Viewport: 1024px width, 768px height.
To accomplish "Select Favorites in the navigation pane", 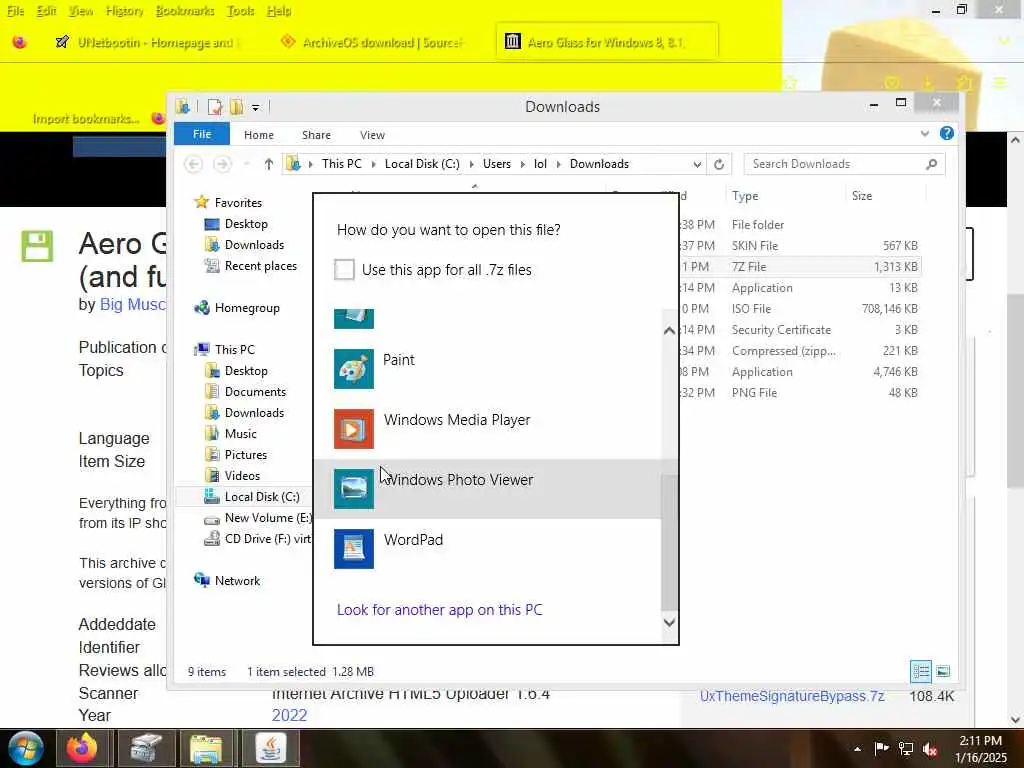I will coord(238,202).
